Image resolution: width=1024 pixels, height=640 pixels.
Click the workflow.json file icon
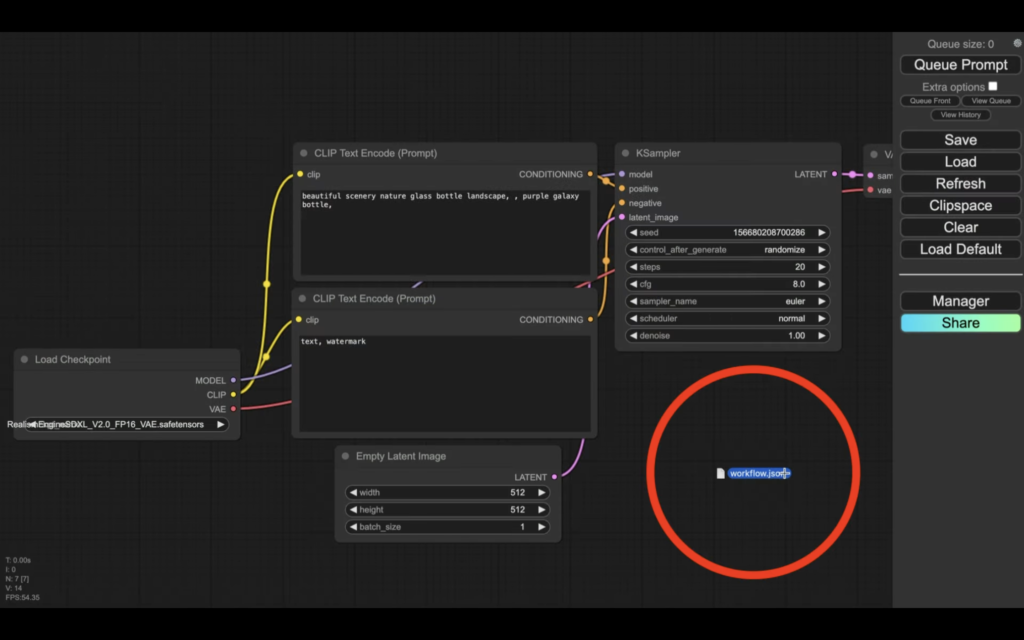720,473
